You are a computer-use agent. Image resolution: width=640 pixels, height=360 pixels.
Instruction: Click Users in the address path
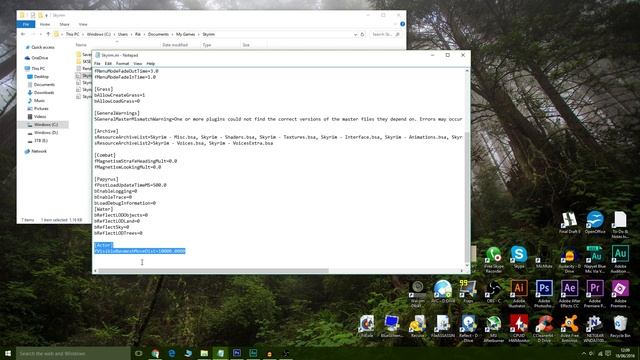coord(123,34)
